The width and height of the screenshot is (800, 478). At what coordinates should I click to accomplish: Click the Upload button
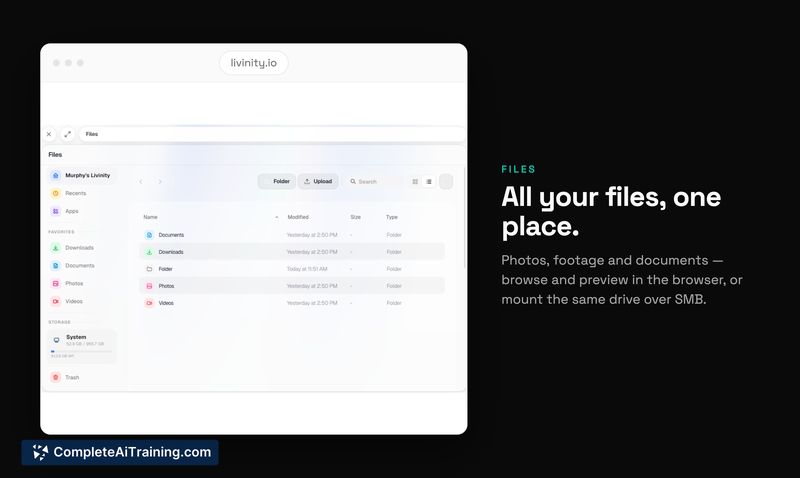(x=318, y=182)
